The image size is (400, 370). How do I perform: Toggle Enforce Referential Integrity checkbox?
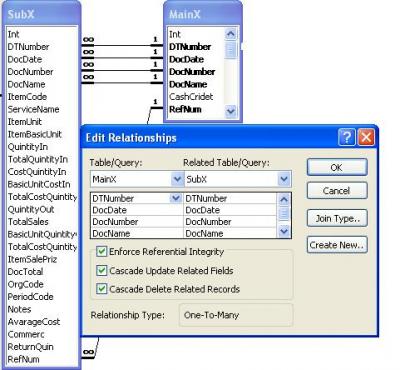coord(101,251)
